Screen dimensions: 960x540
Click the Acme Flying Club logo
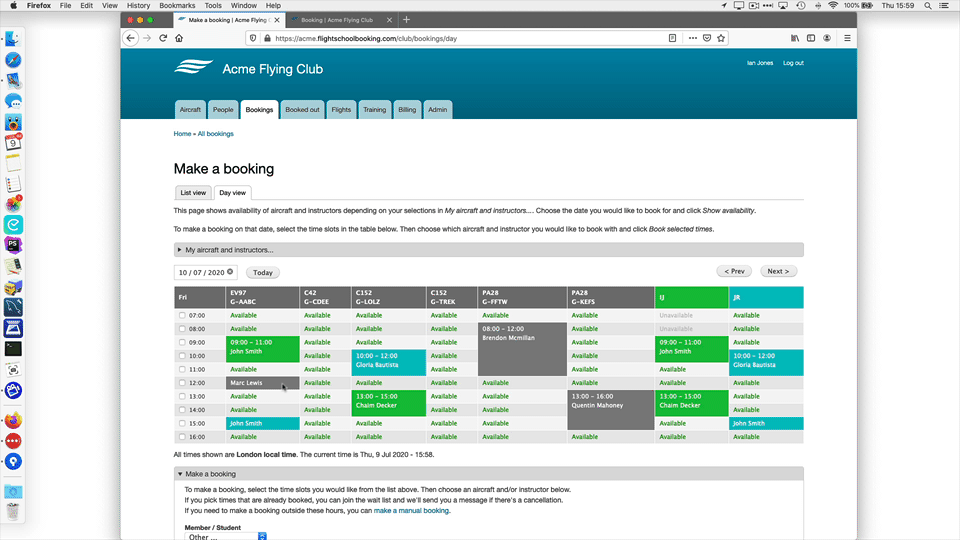pyautogui.click(x=193, y=67)
